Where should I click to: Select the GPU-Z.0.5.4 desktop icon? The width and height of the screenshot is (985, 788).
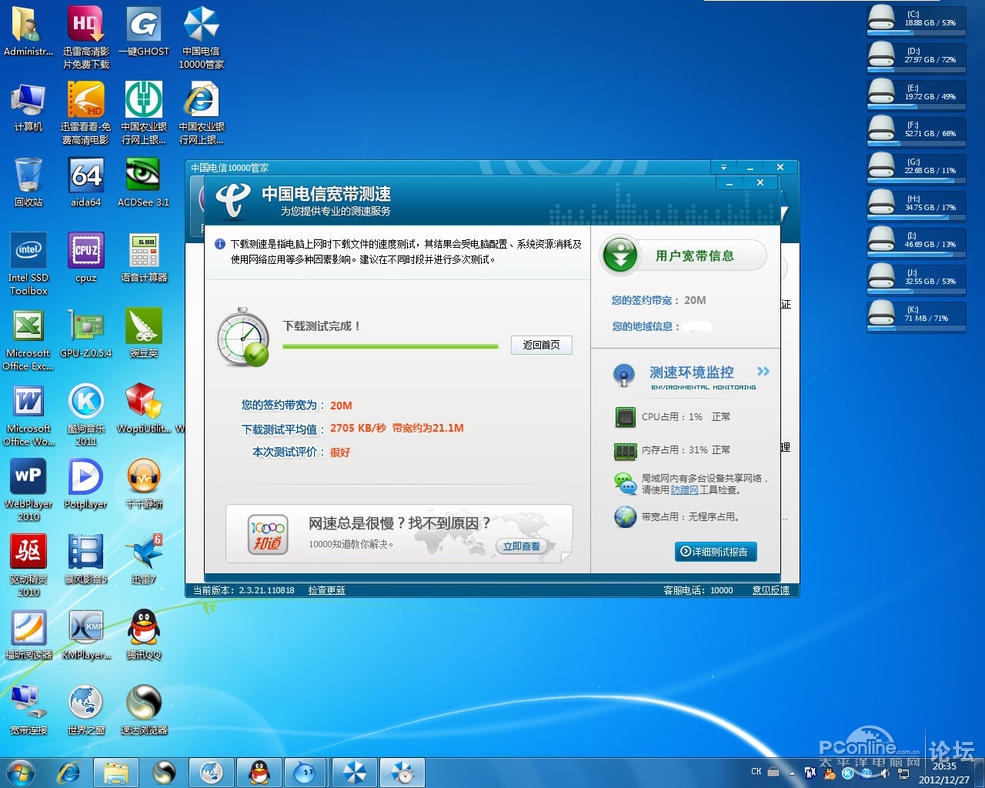click(x=86, y=333)
